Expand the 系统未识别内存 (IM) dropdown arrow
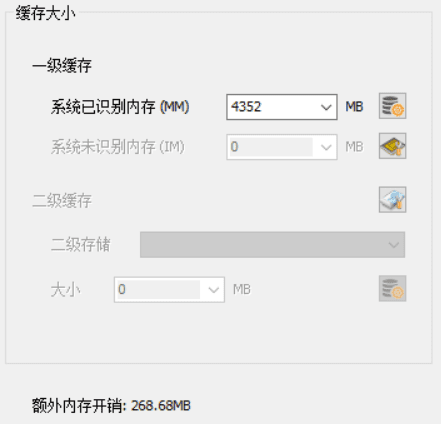This screenshot has height=424, width=441. [326, 147]
